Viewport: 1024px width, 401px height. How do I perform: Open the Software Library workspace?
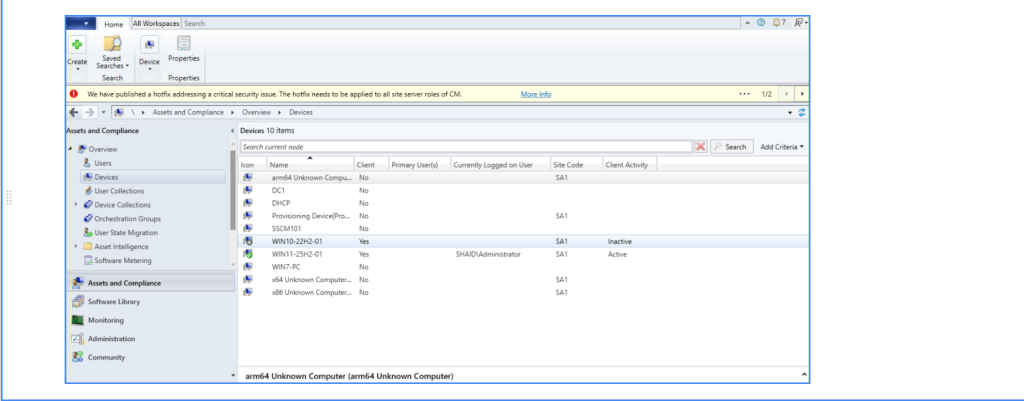click(x=113, y=301)
